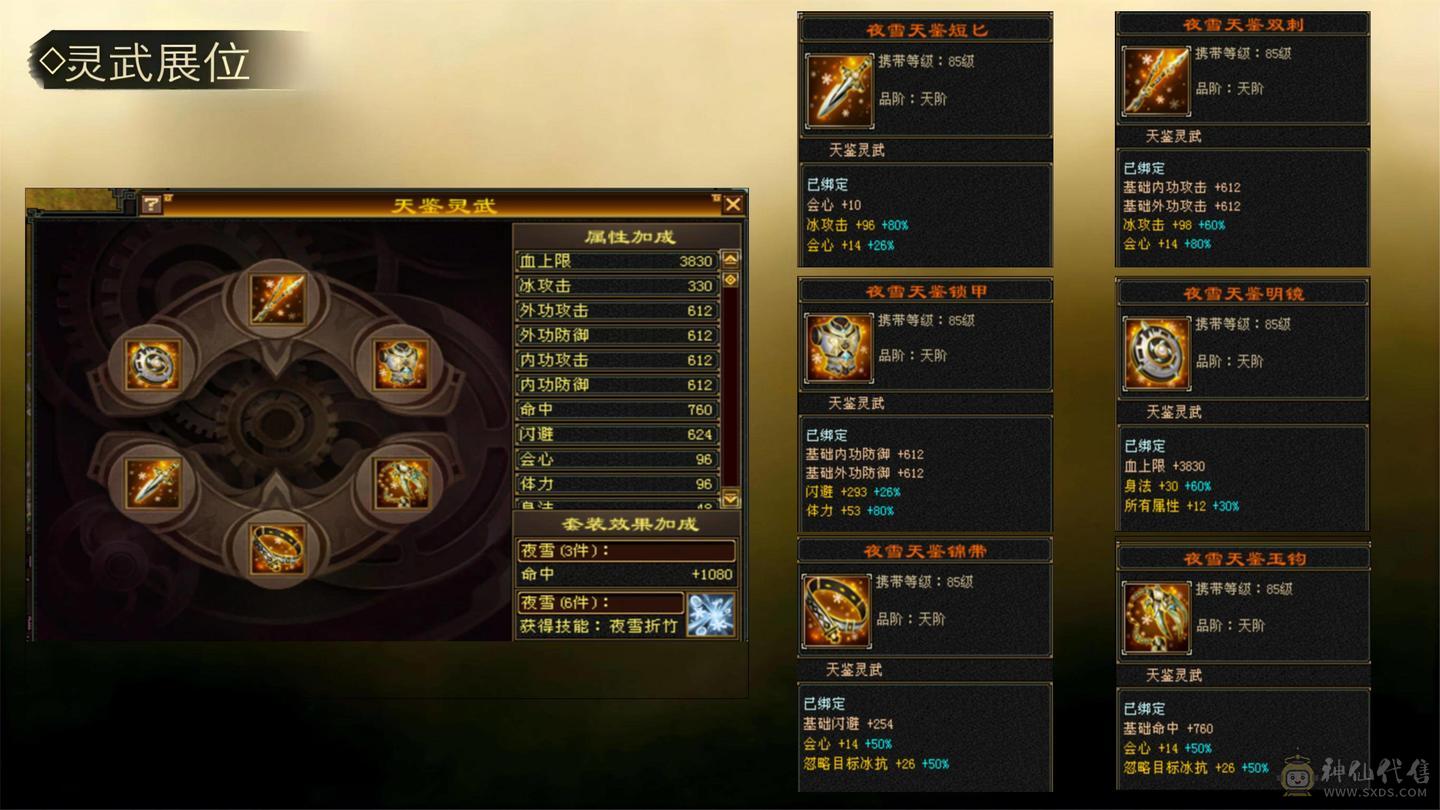Click attribute list scroll-down arrow
This screenshot has height=810, width=1440.
[x=731, y=498]
